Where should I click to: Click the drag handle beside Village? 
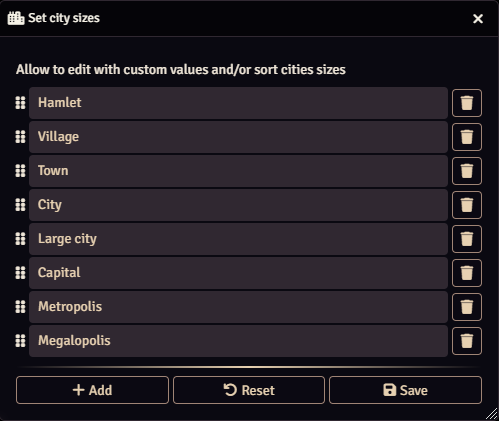point(20,137)
